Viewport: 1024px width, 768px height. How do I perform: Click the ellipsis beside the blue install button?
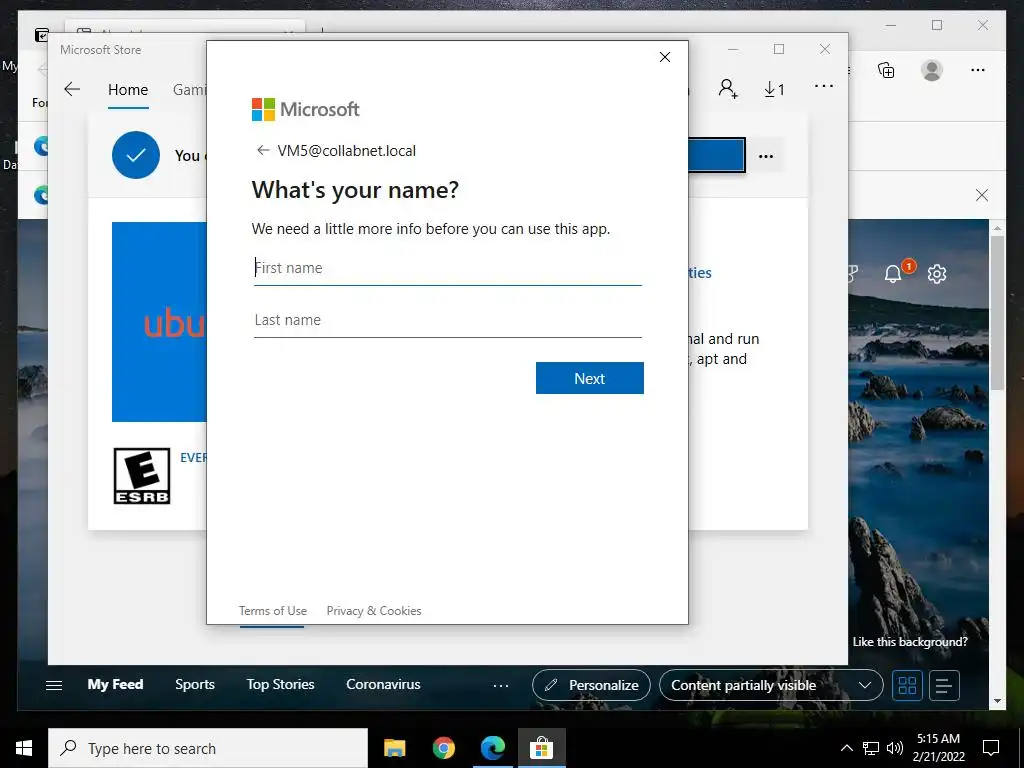coord(766,156)
